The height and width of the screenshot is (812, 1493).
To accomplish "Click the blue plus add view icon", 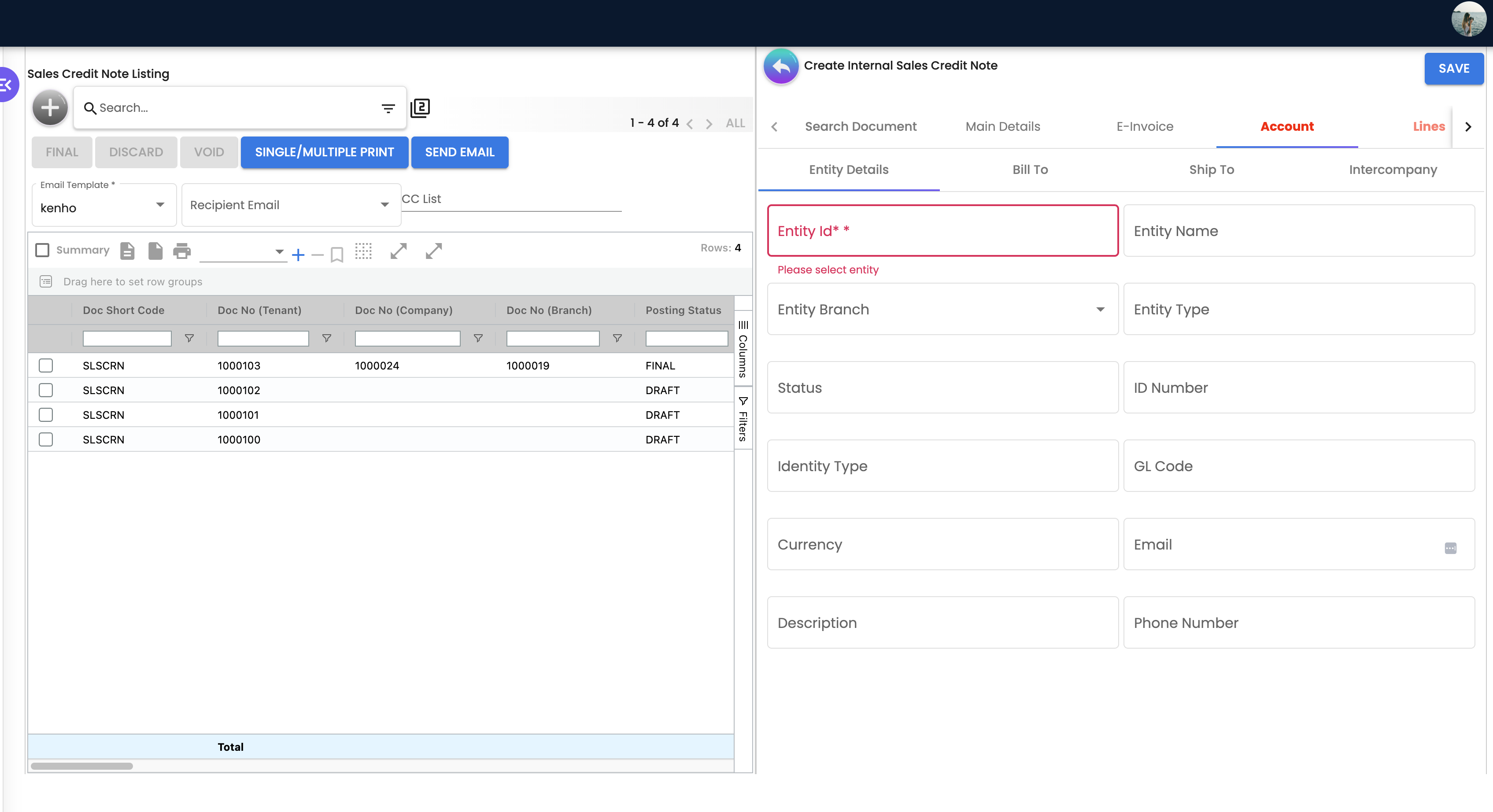I will click(298, 255).
